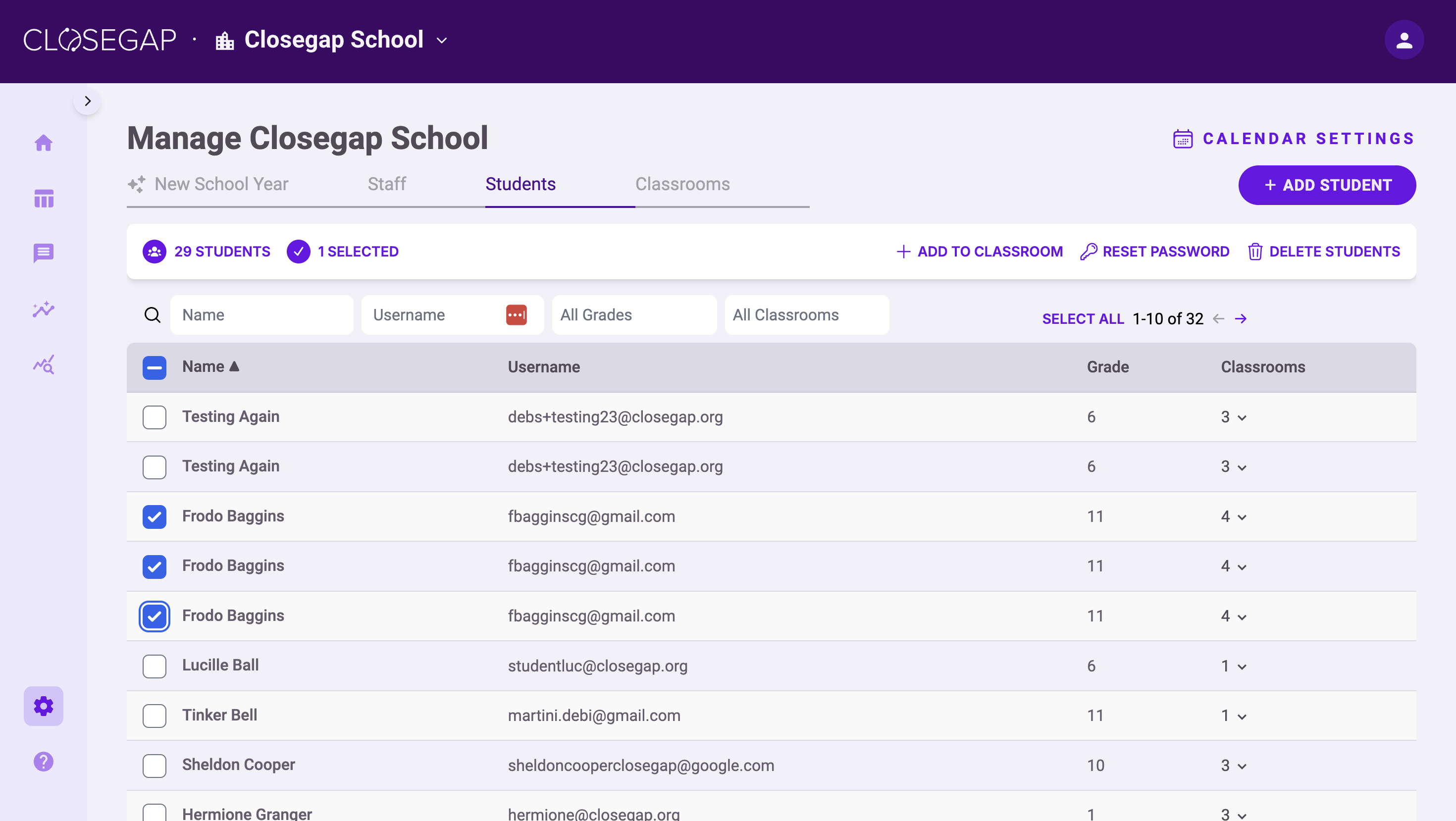
Task: Open the chat messages sidebar icon
Action: click(x=44, y=253)
